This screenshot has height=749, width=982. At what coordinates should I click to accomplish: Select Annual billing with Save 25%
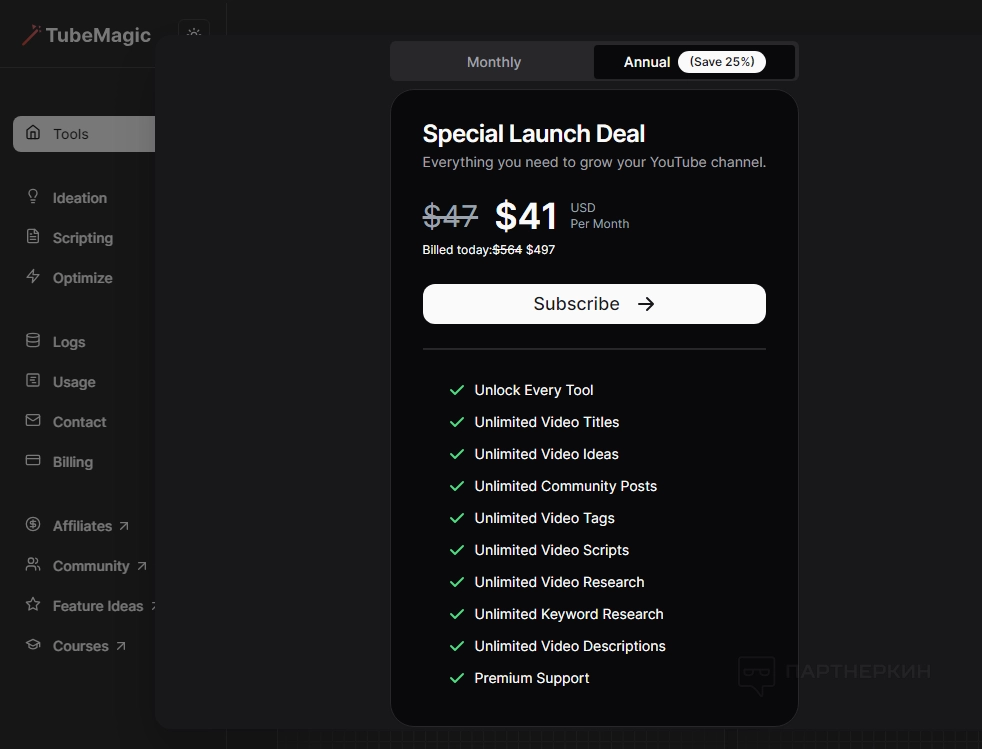tap(694, 62)
